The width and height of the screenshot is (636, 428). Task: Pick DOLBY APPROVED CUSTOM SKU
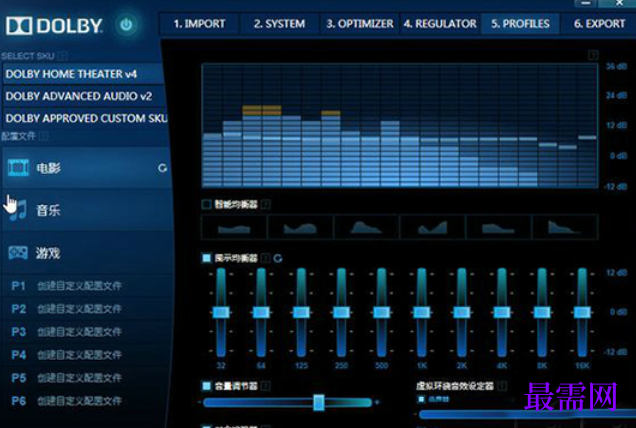[x=83, y=118]
